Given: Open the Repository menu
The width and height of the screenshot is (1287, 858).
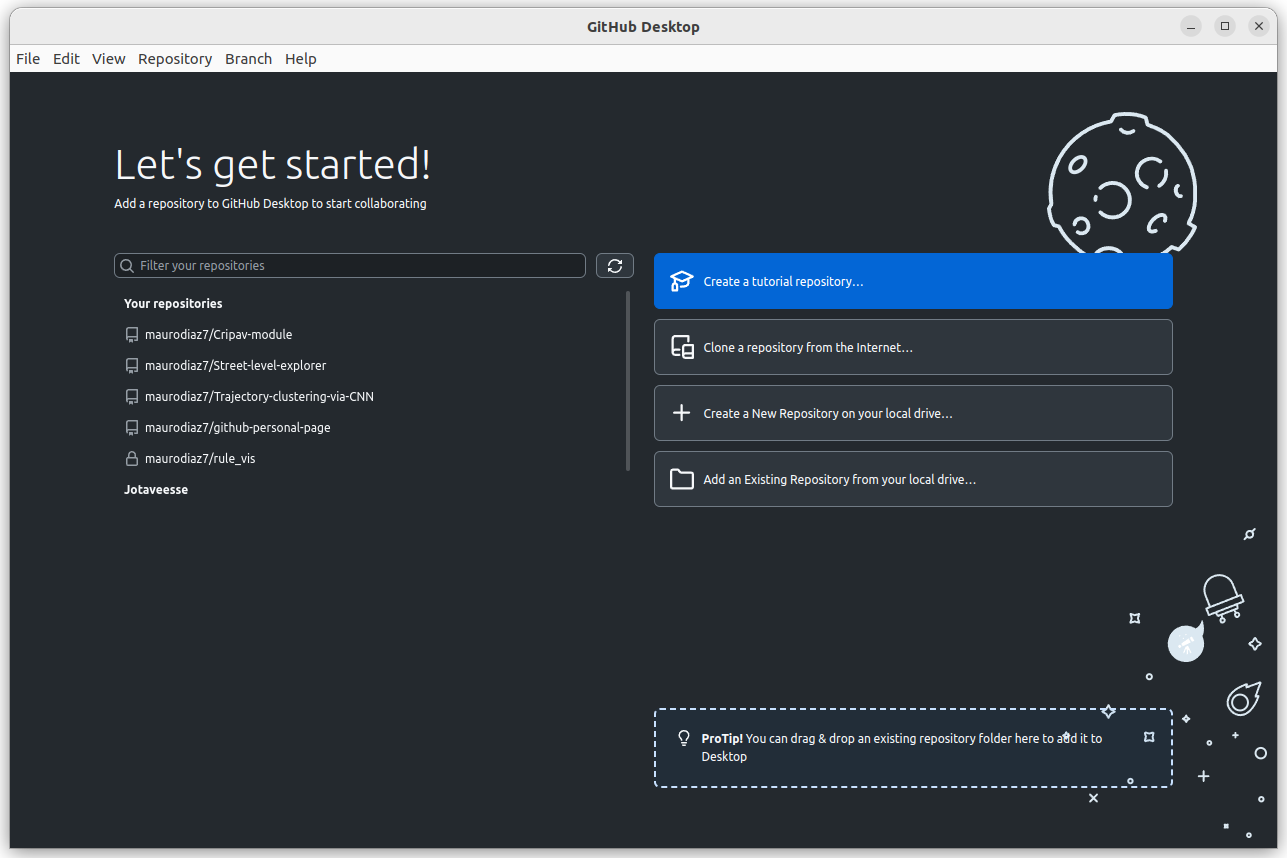Looking at the screenshot, I should coord(174,58).
